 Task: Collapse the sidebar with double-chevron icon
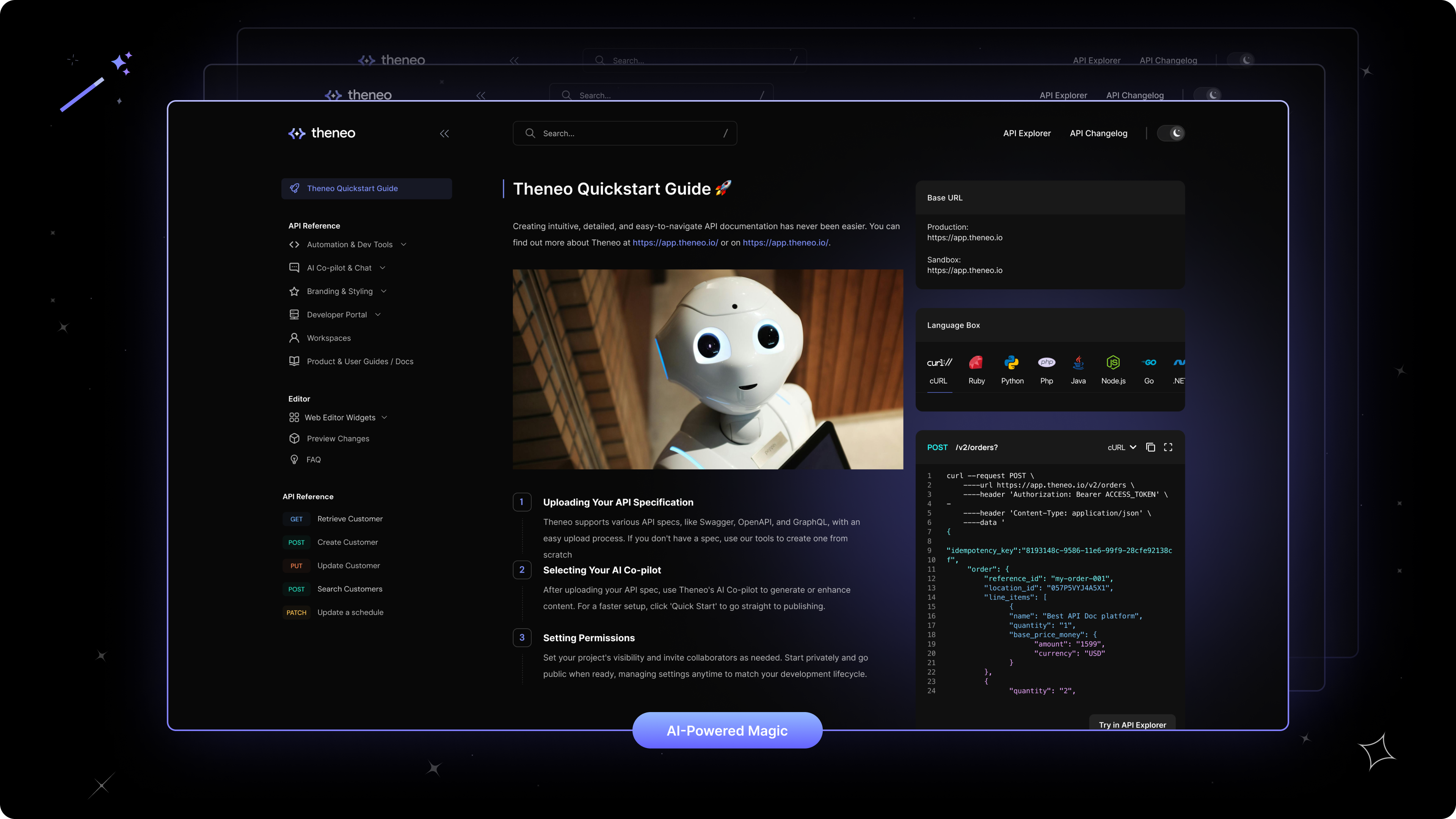tap(444, 133)
